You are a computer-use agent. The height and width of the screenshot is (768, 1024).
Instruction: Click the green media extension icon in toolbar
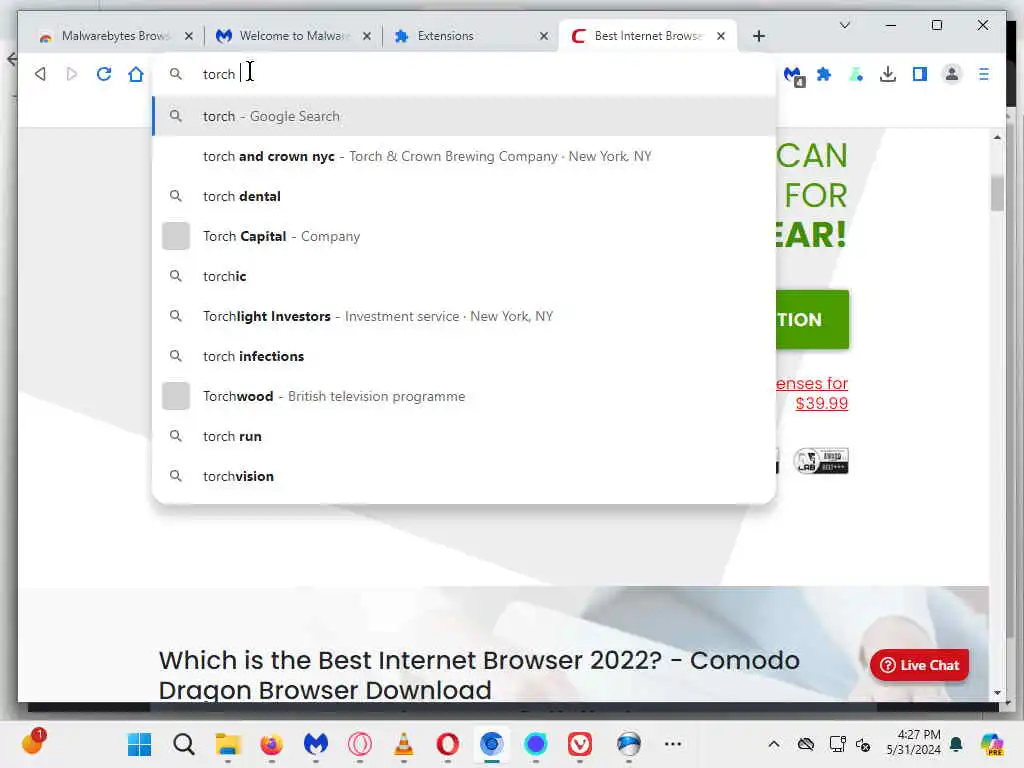pyautogui.click(x=856, y=74)
